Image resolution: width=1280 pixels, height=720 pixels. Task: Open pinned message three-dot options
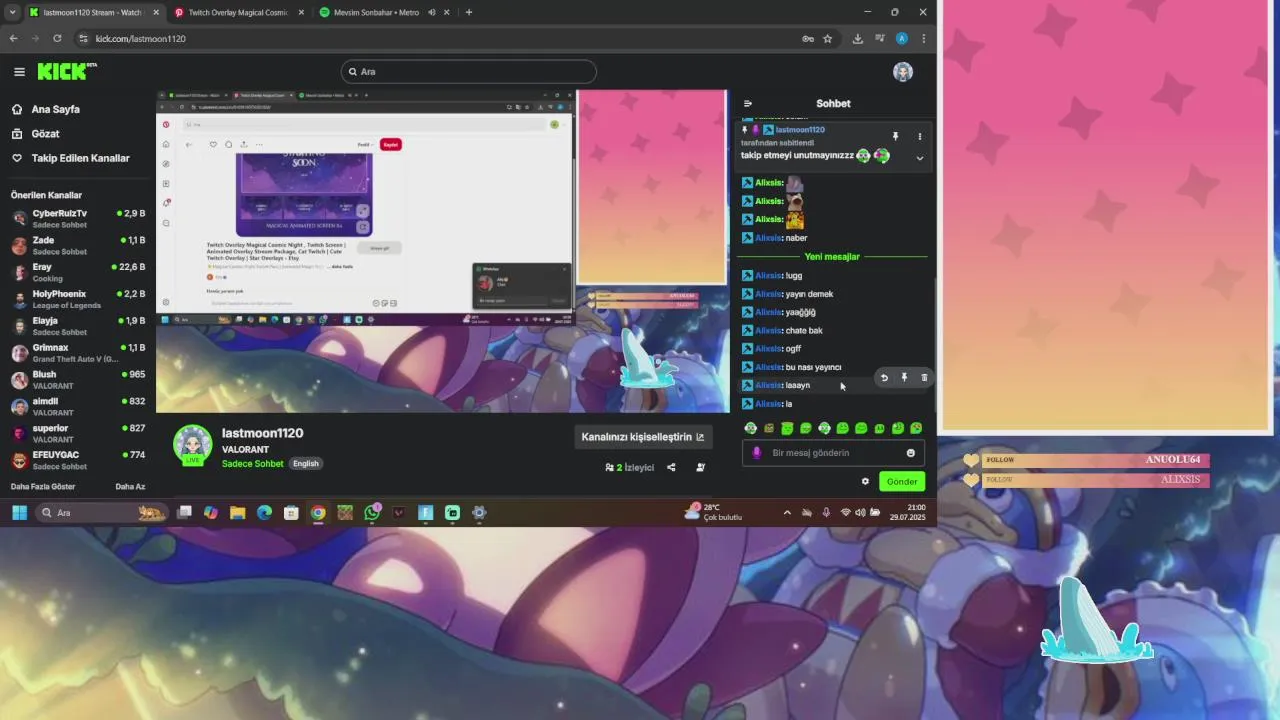pos(920,136)
